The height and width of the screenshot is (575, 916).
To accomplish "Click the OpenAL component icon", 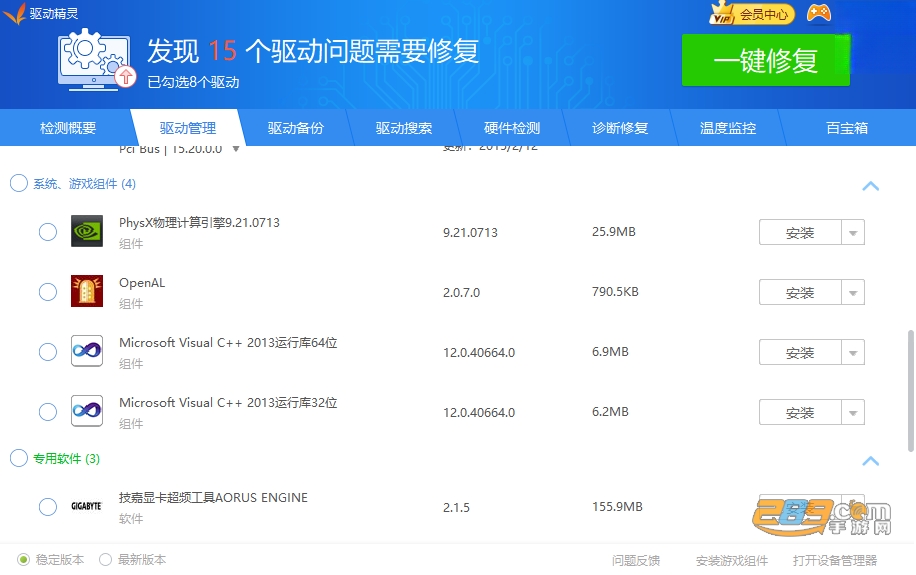I will [87, 291].
